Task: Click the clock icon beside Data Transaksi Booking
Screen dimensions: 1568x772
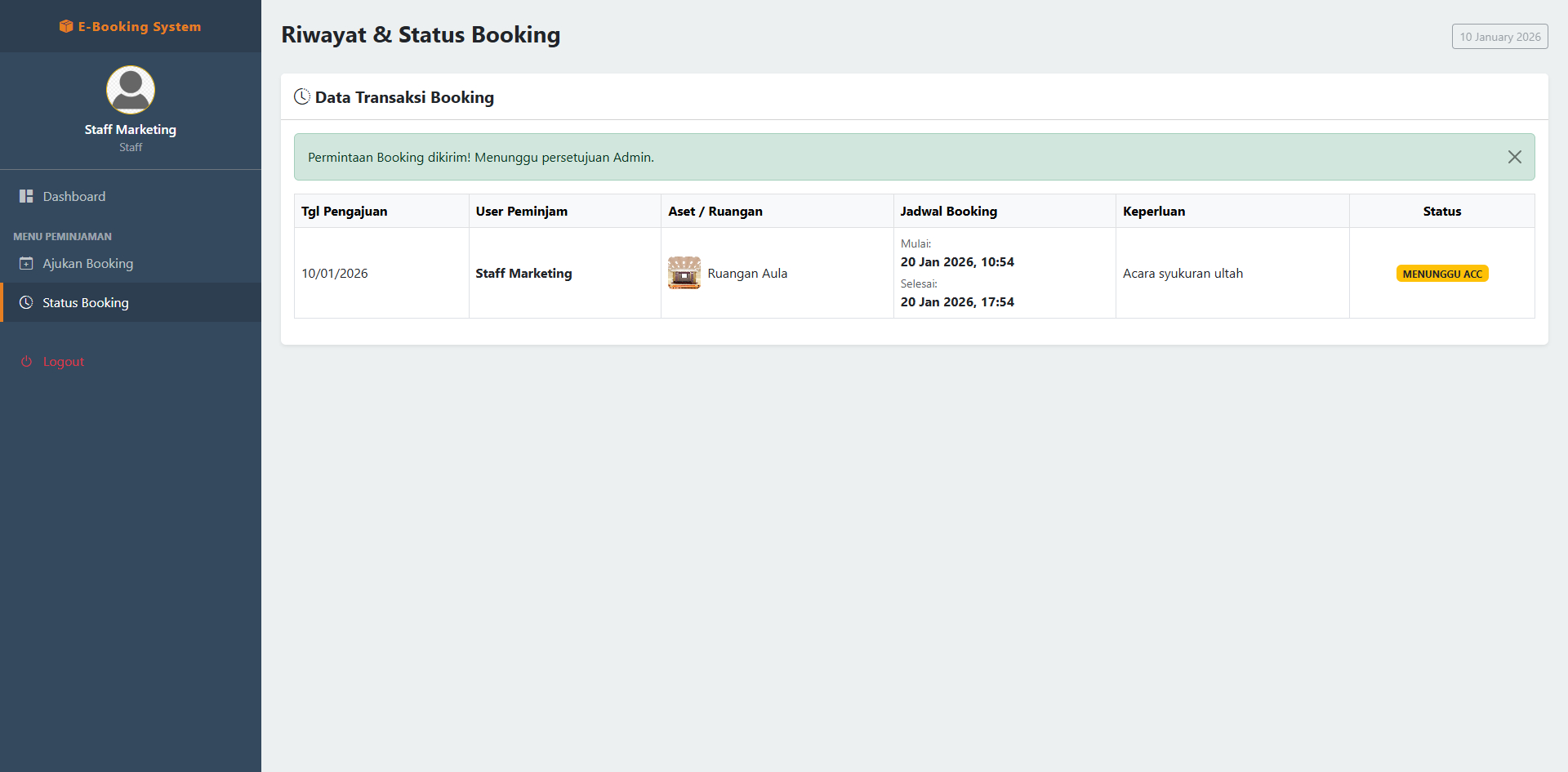Action: click(302, 96)
